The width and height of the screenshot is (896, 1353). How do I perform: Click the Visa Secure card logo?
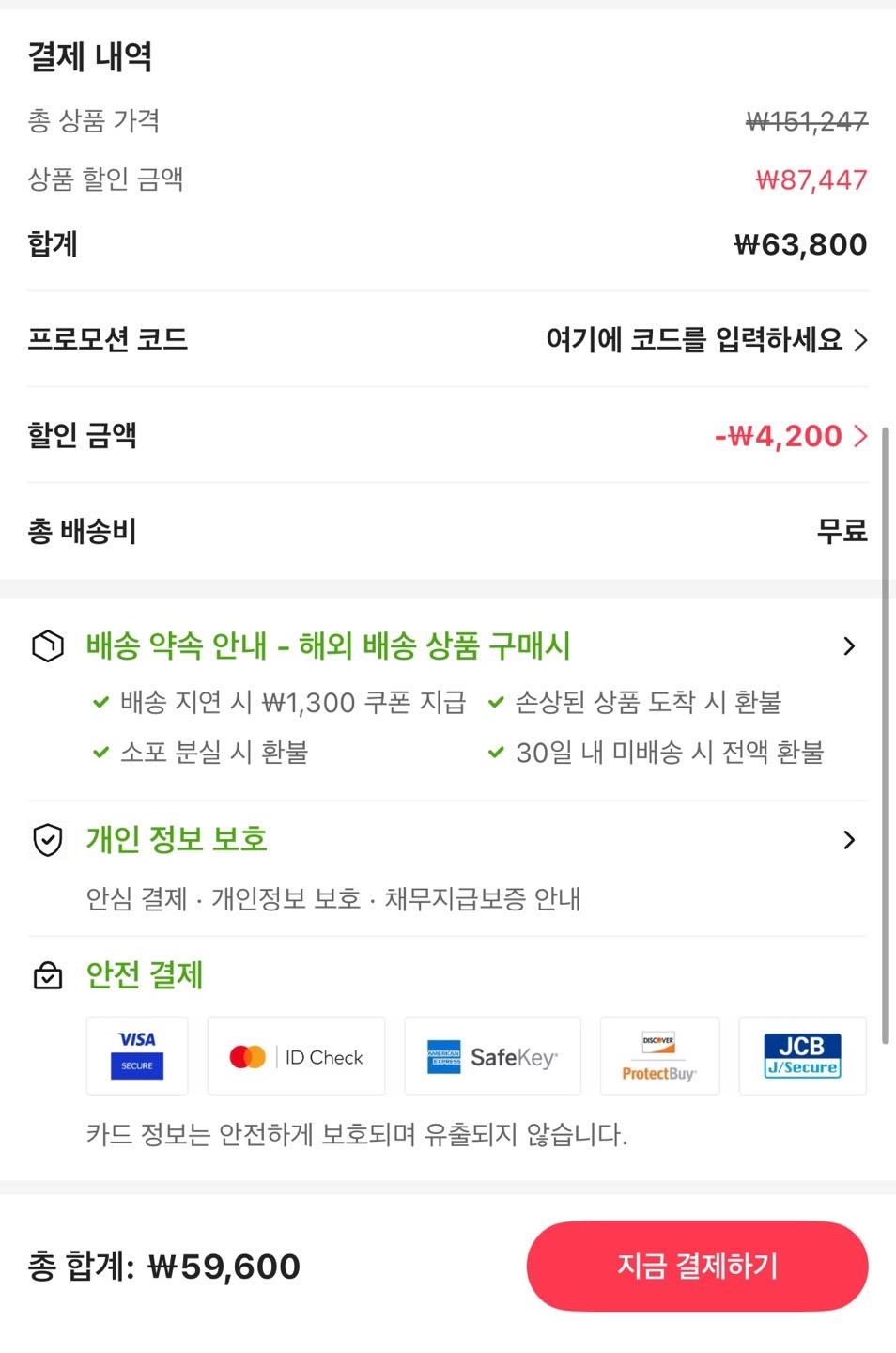137,1056
